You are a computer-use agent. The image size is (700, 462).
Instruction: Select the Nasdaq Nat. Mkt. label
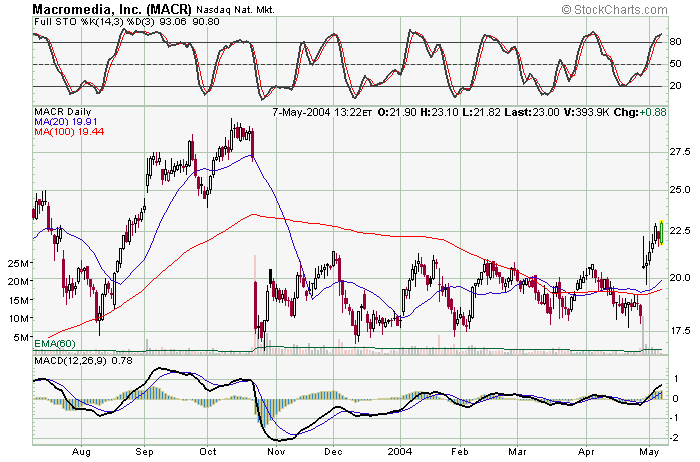235,9
